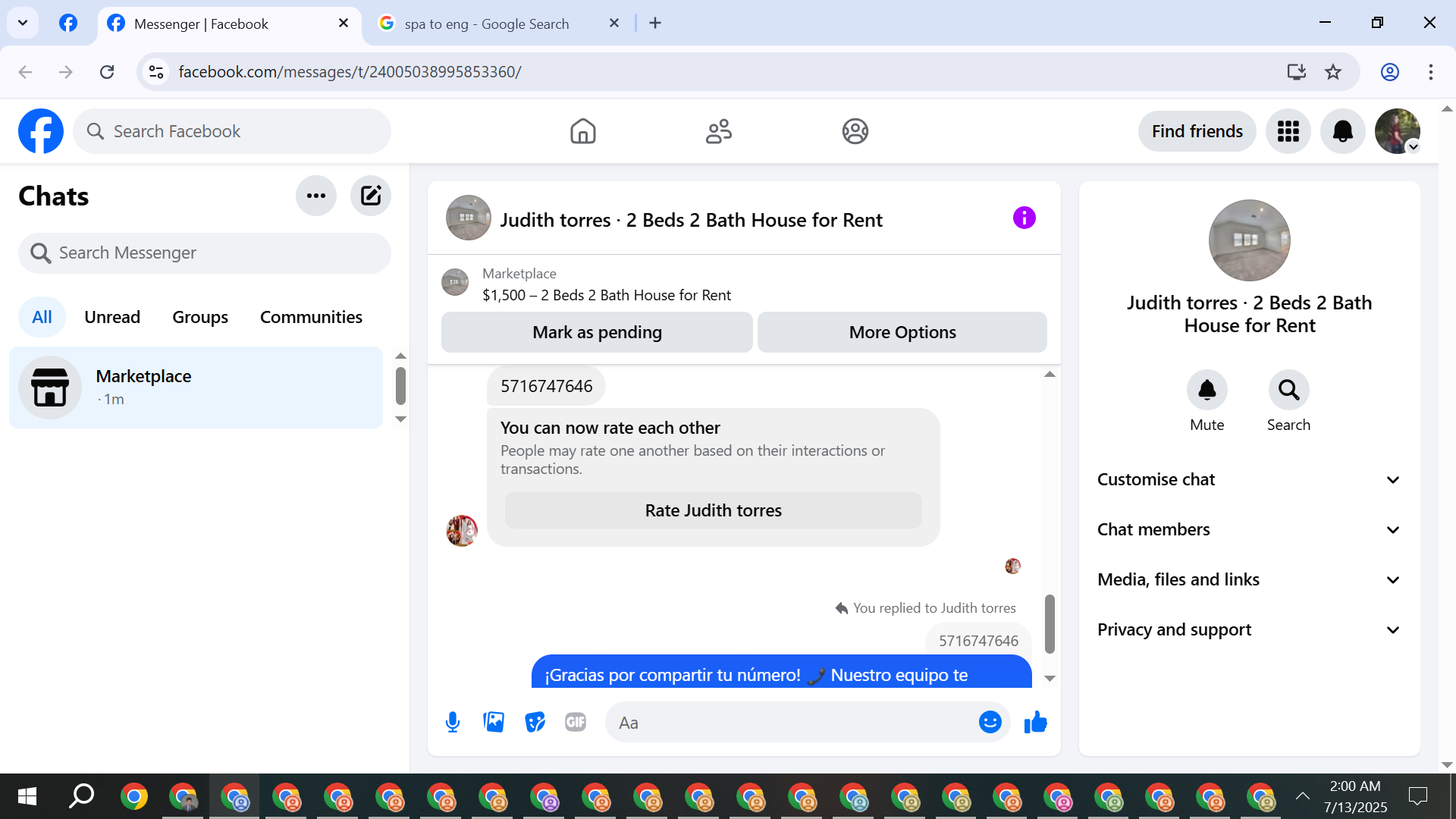Switch to Communities tab
The height and width of the screenshot is (819, 1456).
pyautogui.click(x=311, y=317)
